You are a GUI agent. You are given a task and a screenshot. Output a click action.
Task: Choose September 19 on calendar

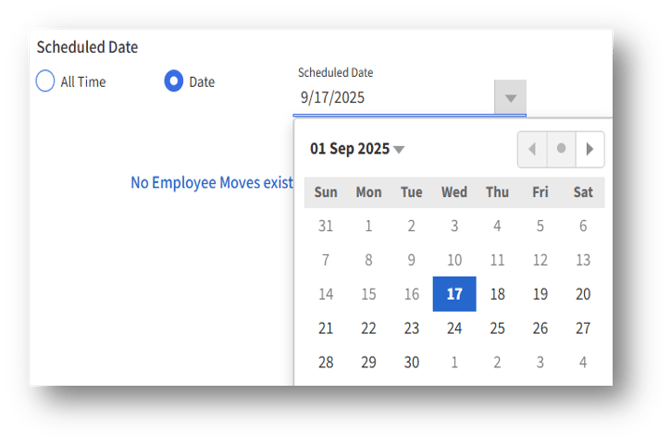tap(540, 294)
